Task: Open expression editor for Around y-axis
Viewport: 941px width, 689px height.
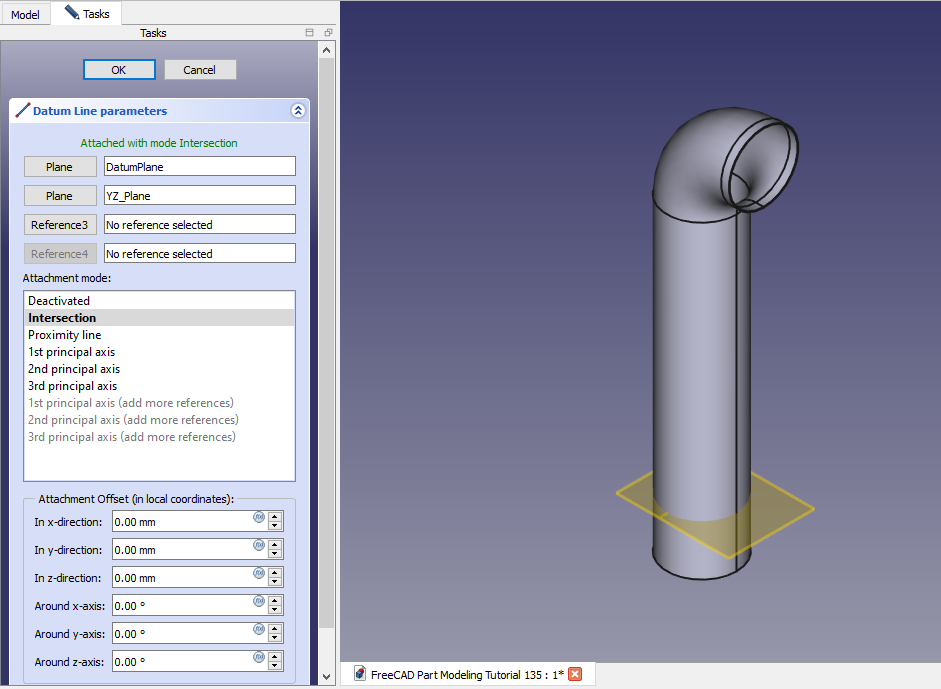Action: click(258, 629)
